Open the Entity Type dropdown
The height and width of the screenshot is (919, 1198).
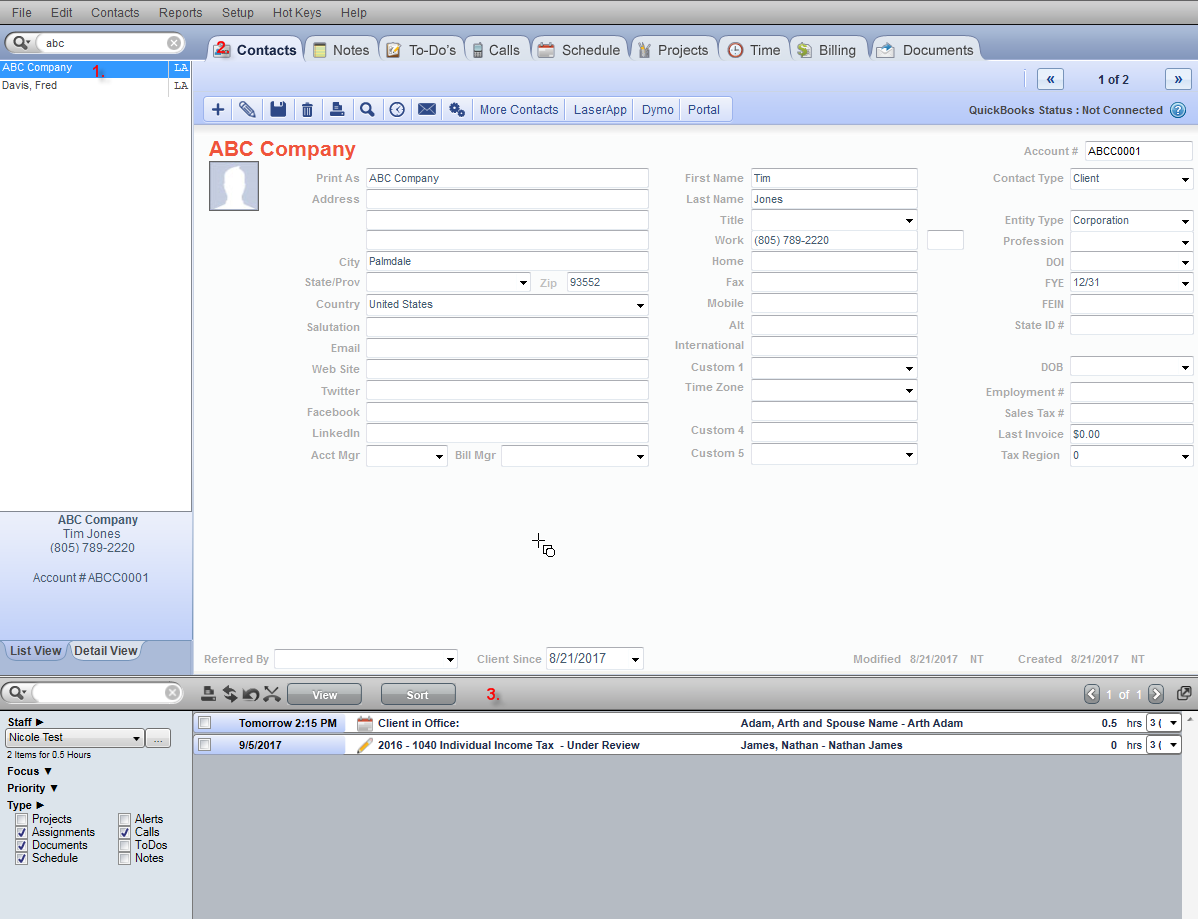1185,221
